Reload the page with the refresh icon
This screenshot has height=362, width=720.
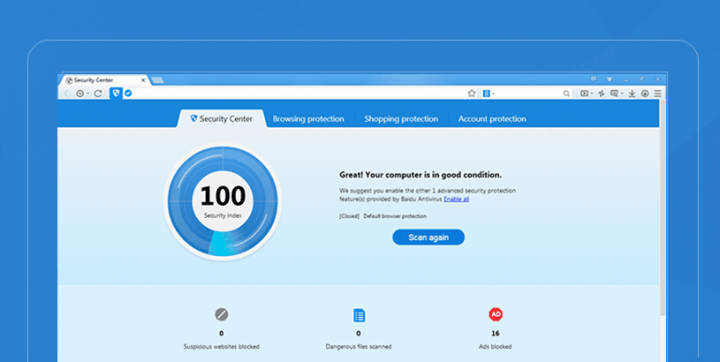(x=98, y=94)
